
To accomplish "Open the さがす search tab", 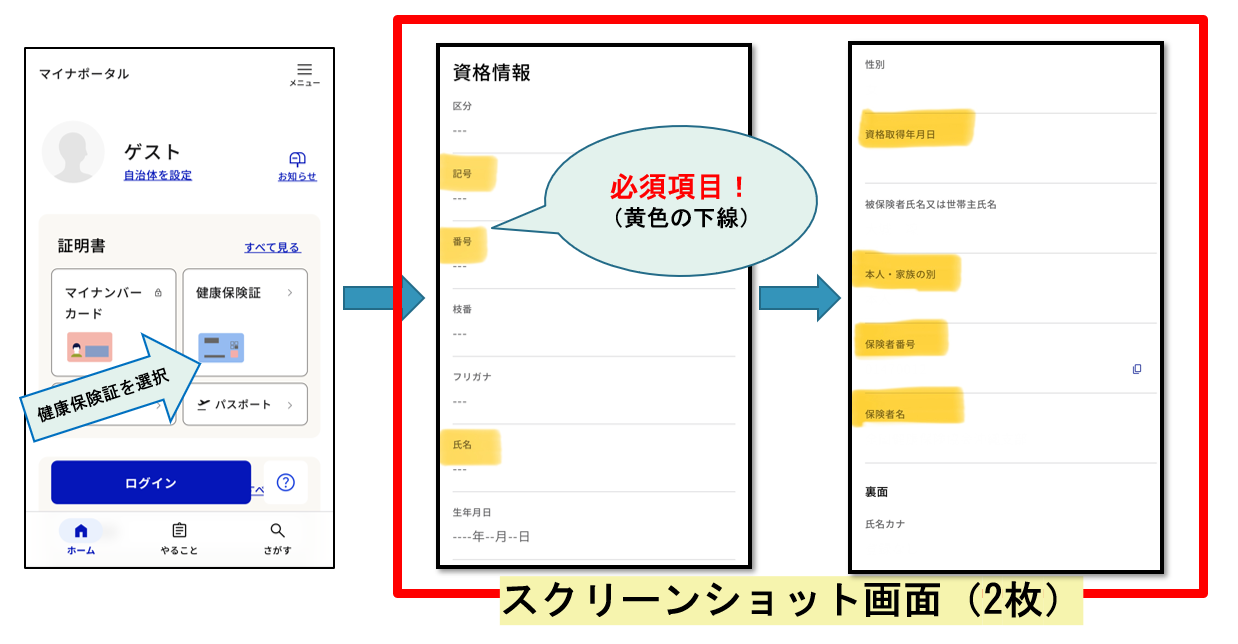I will 278,538.
